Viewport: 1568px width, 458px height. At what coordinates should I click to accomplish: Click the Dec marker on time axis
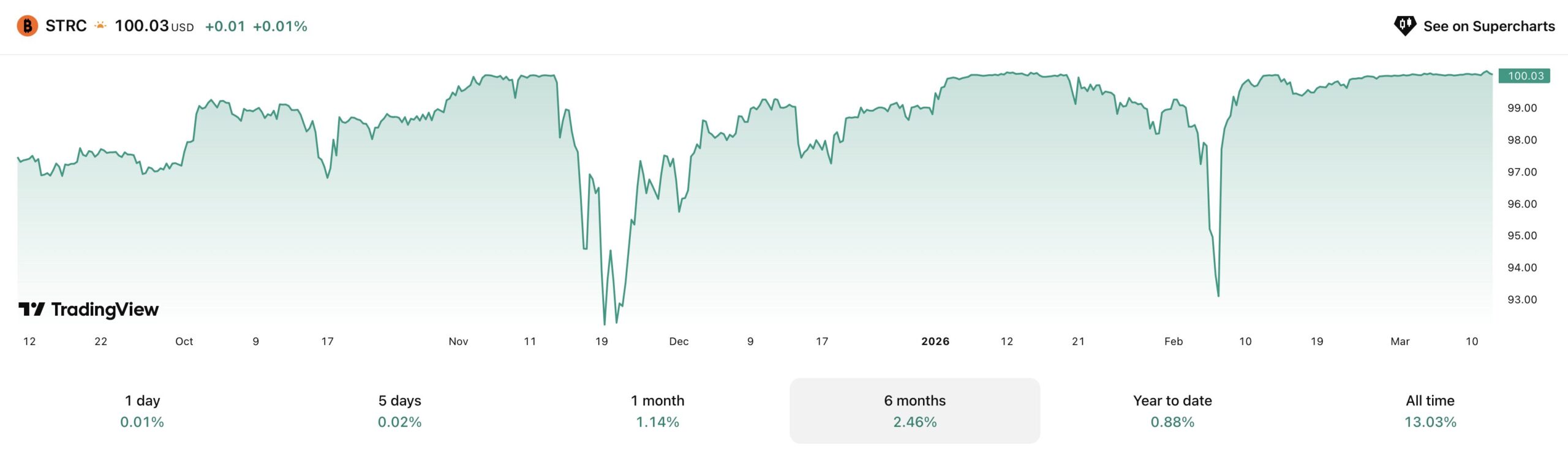click(x=679, y=342)
